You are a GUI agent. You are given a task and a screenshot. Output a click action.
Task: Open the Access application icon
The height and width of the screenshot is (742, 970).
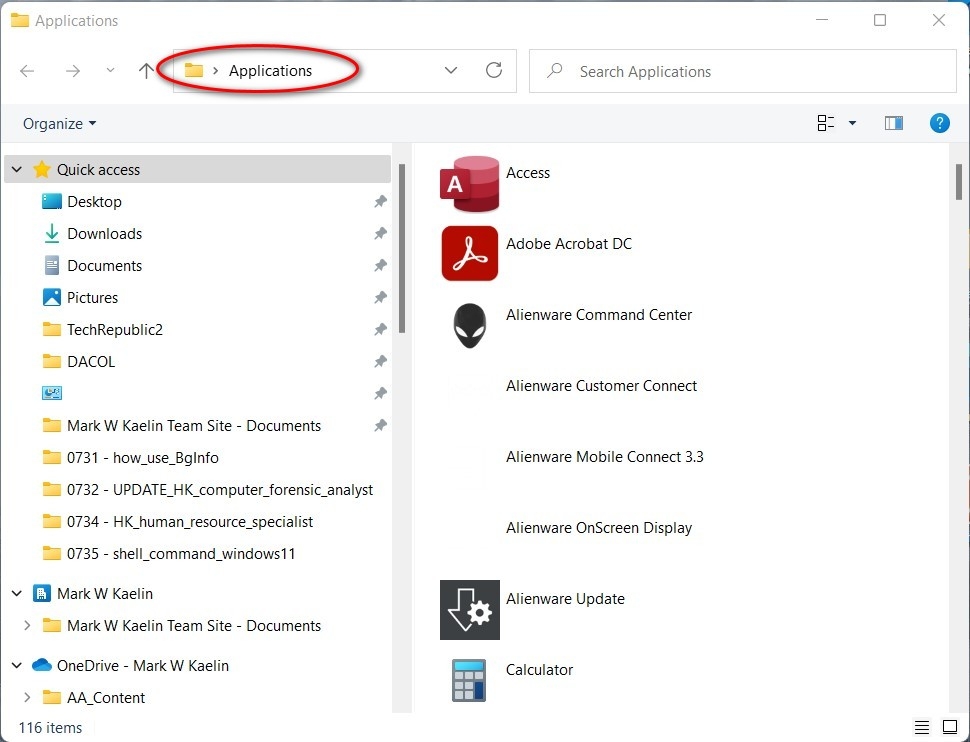tap(469, 184)
